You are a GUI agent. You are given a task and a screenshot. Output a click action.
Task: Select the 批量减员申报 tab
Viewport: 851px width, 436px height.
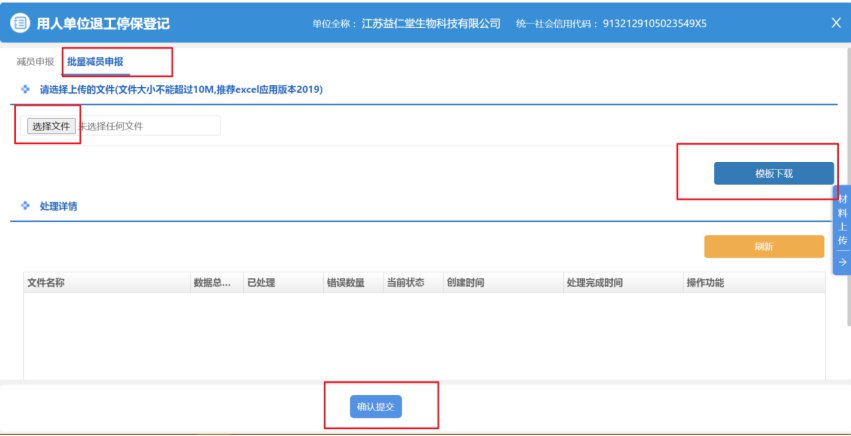(x=95, y=62)
